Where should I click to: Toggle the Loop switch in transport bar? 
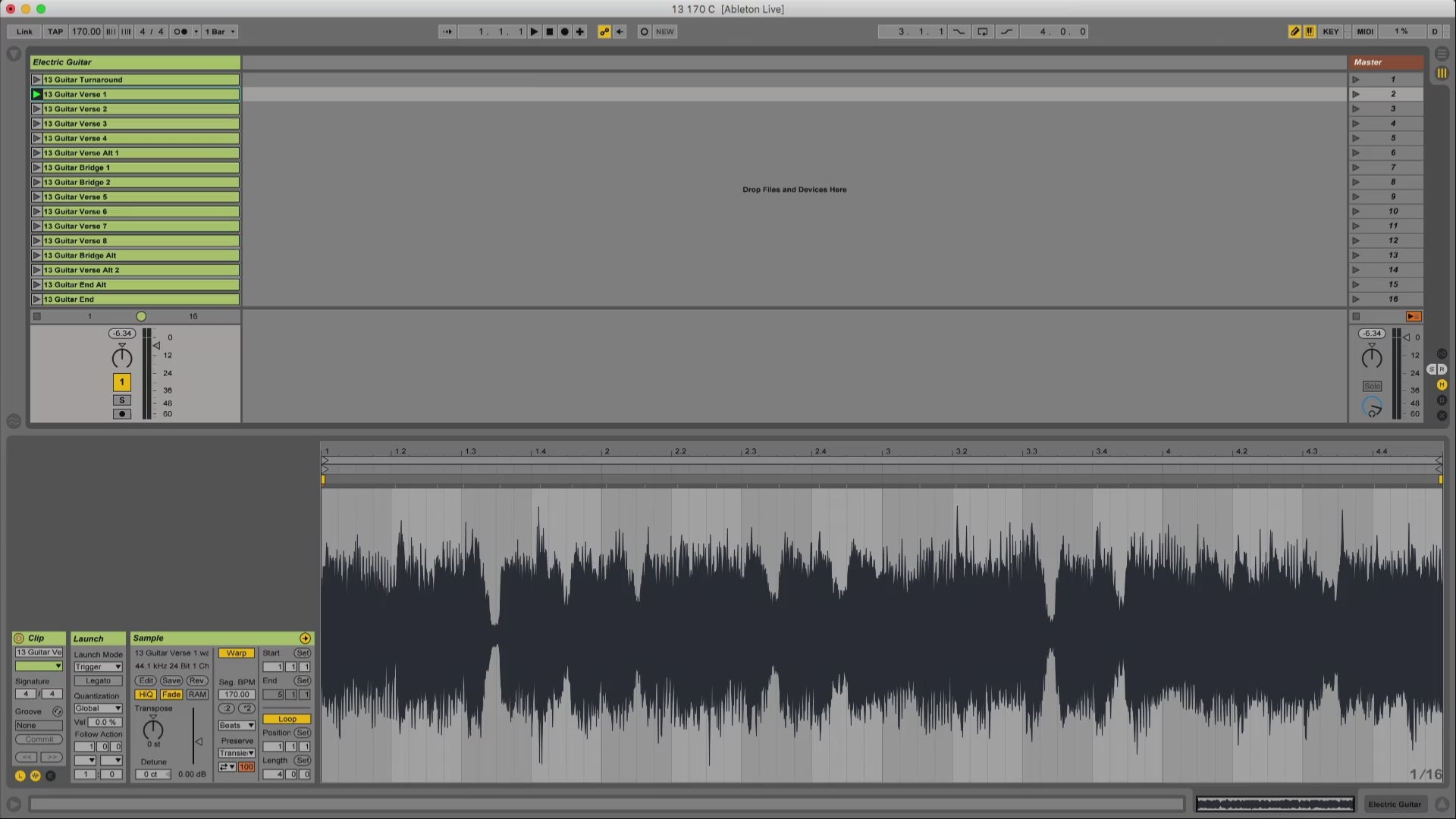point(982,32)
